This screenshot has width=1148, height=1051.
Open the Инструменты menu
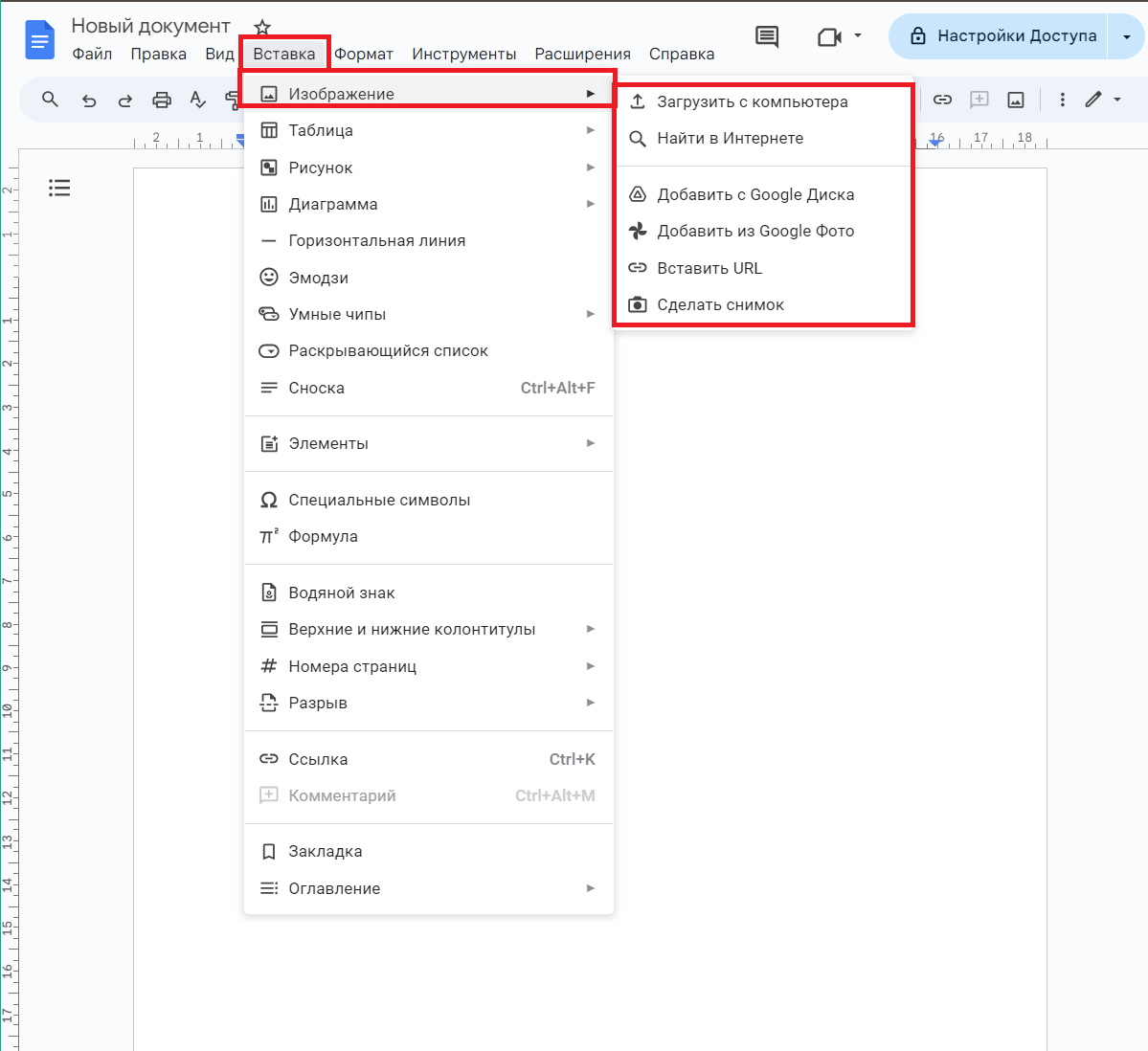tap(464, 55)
